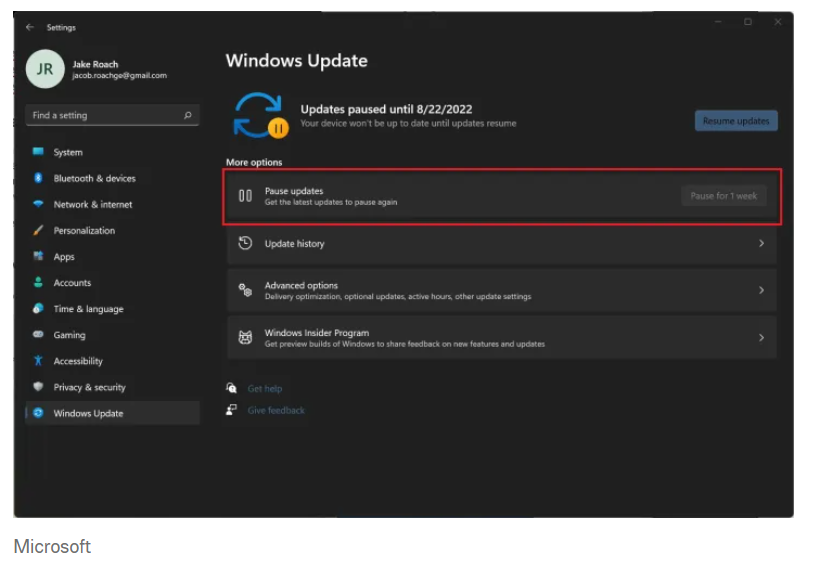Image resolution: width=813 pixels, height=563 pixels.
Task: Click the Windows Insider cat icon
Action: pyautogui.click(x=245, y=337)
